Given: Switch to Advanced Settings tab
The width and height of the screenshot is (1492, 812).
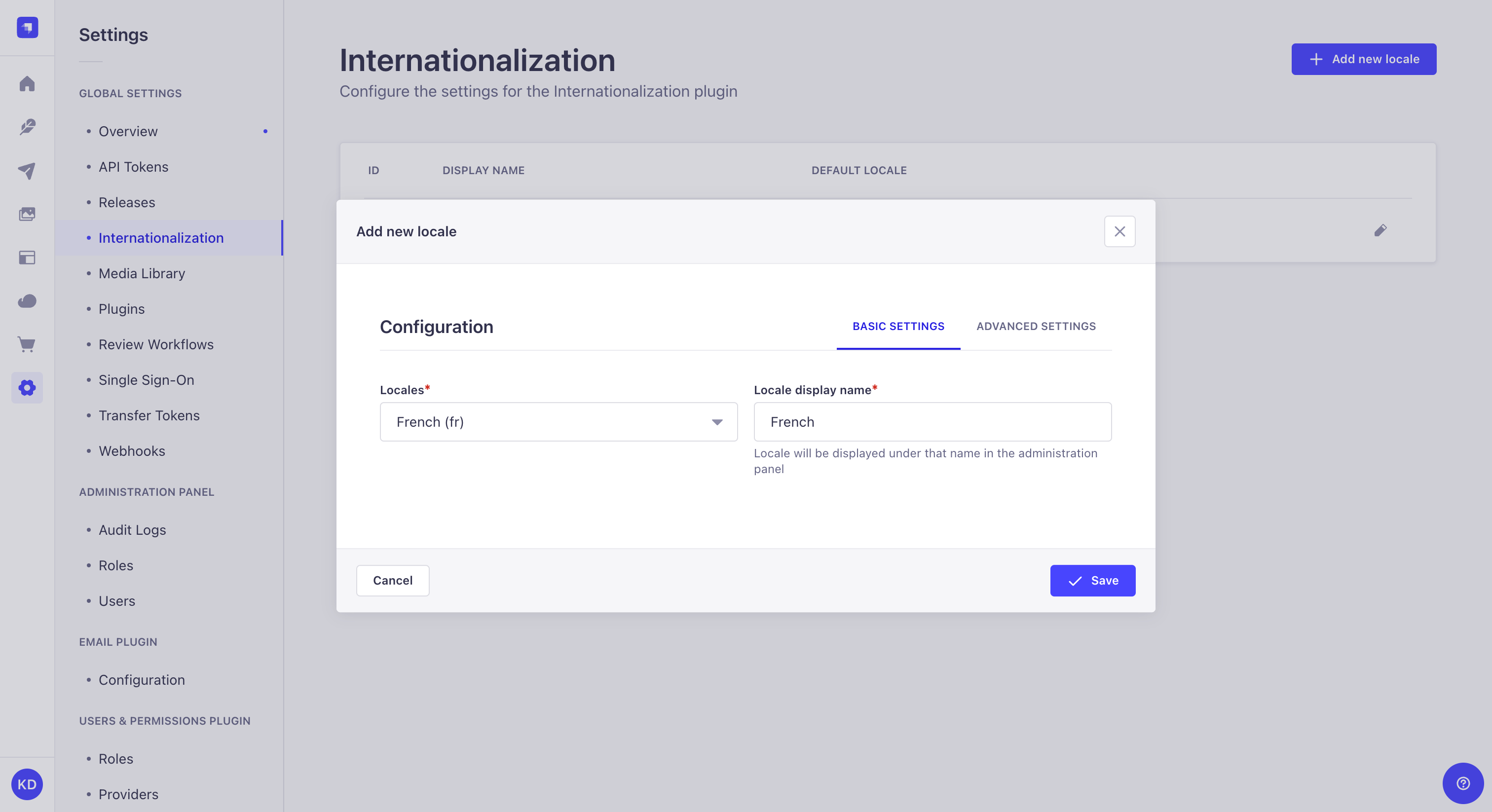Looking at the screenshot, I should [1036, 324].
